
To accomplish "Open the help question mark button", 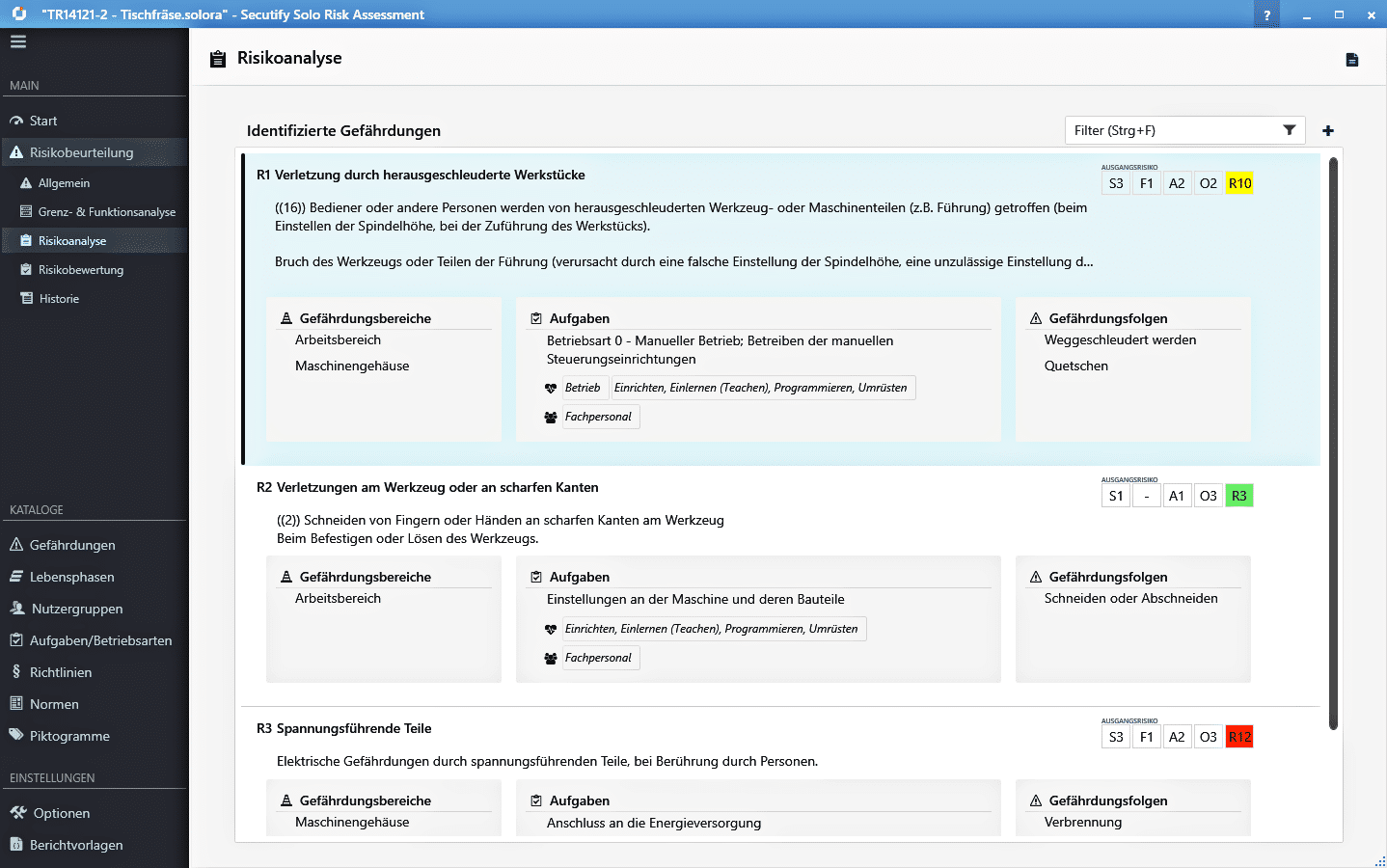I will 1266,14.
